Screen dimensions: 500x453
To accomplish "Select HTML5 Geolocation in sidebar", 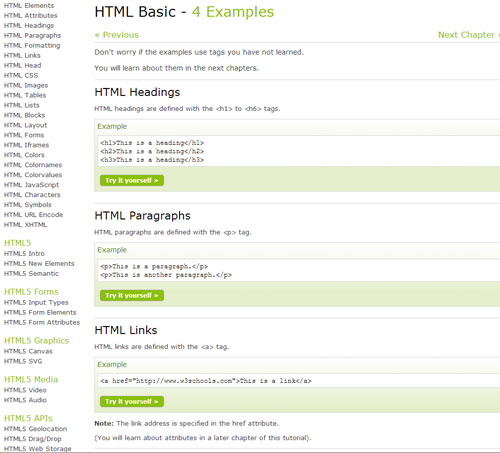I will tap(35, 429).
